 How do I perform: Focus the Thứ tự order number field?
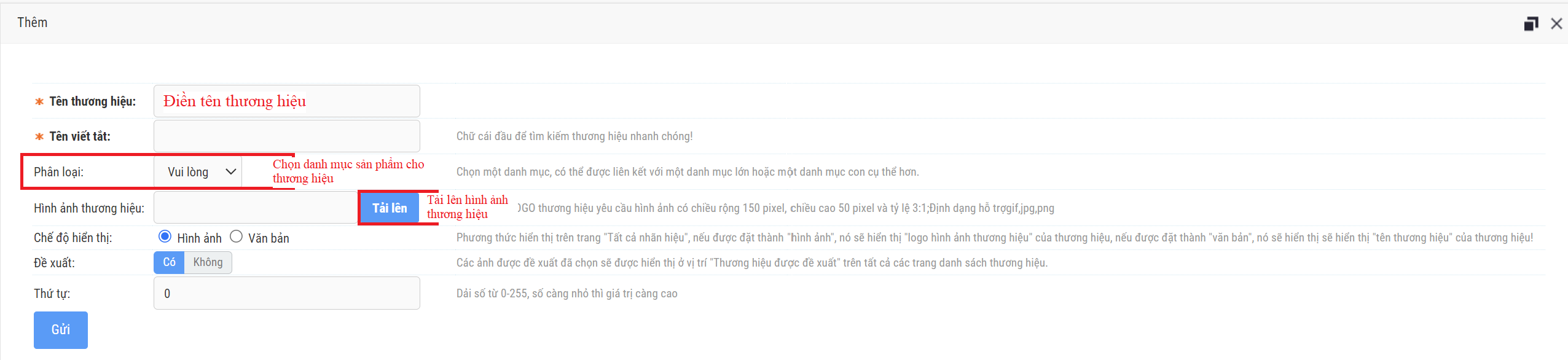tap(286, 294)
